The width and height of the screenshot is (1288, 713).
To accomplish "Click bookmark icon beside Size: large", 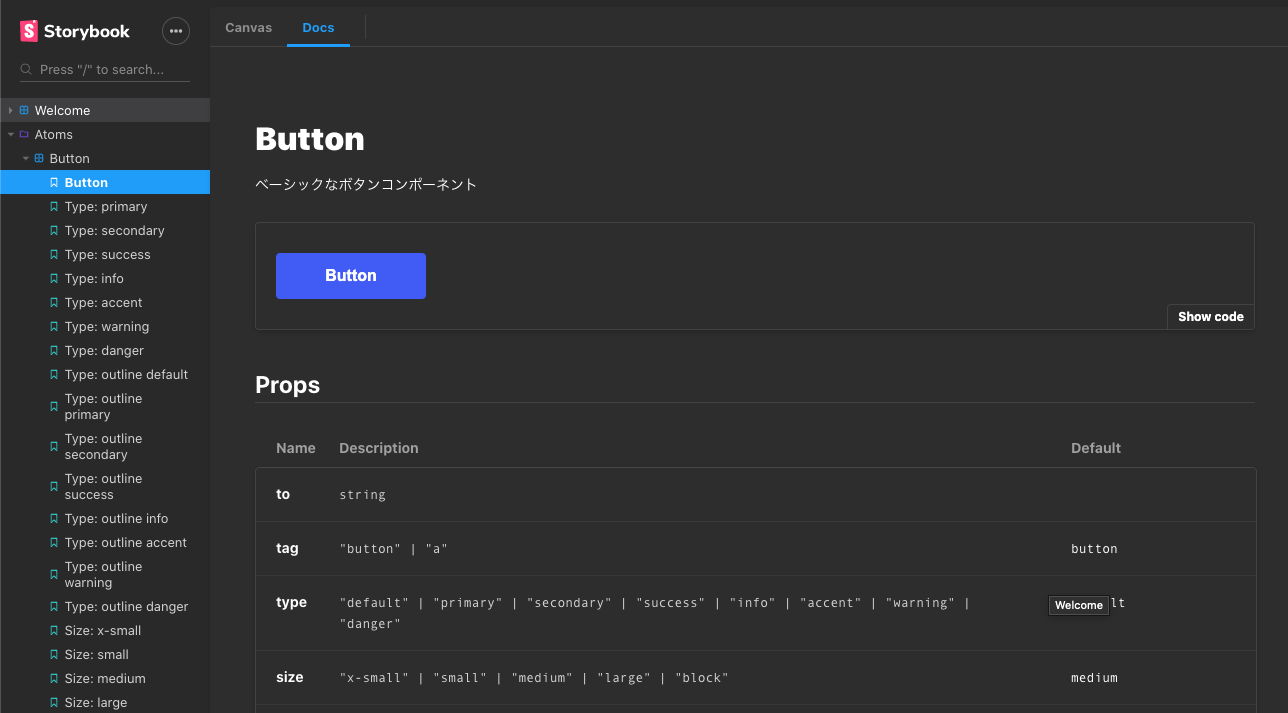I will point(54,703).
